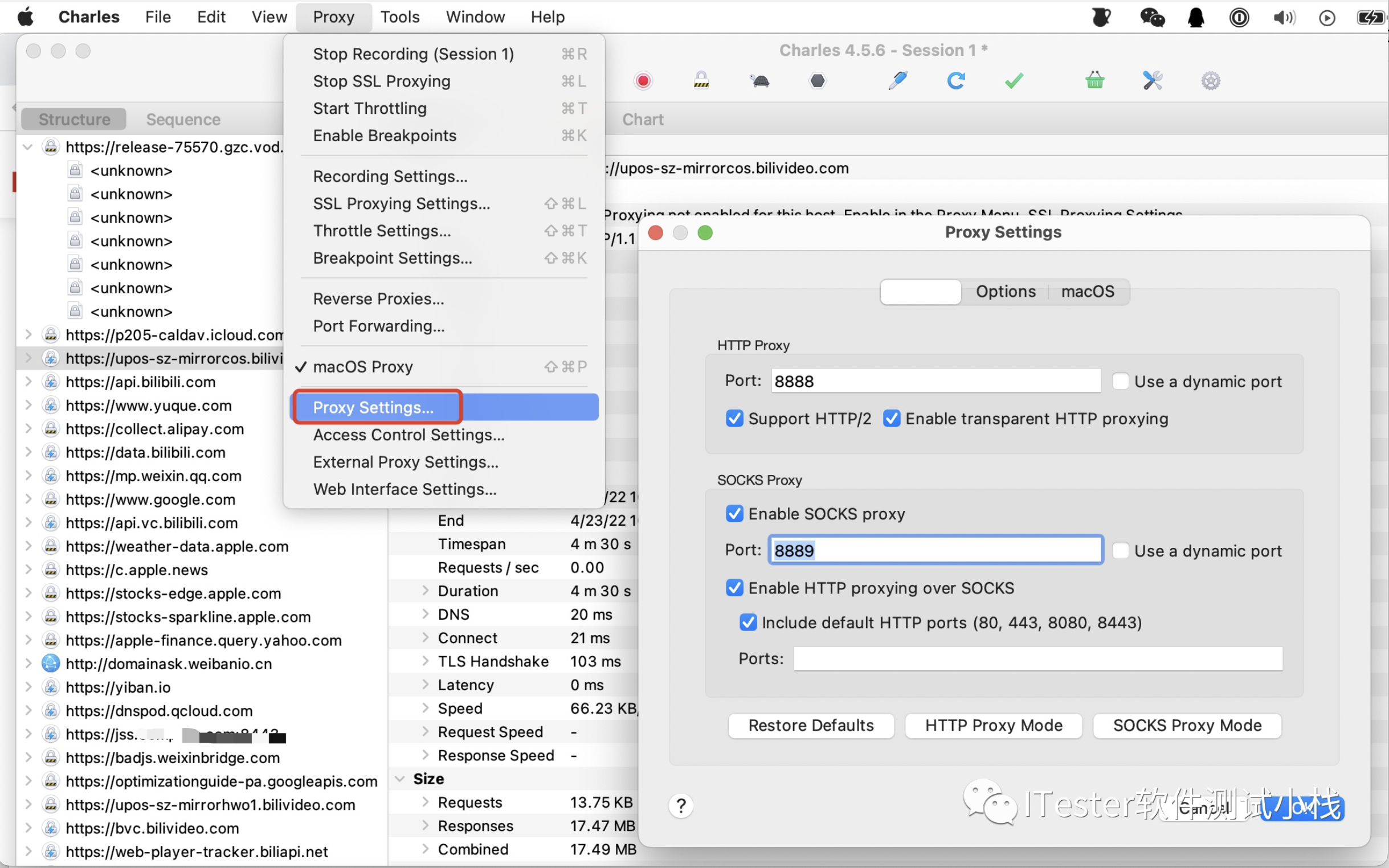Click the green basket purchase icon
The height and width of the screenshot is (868, 1389).
1094,80
